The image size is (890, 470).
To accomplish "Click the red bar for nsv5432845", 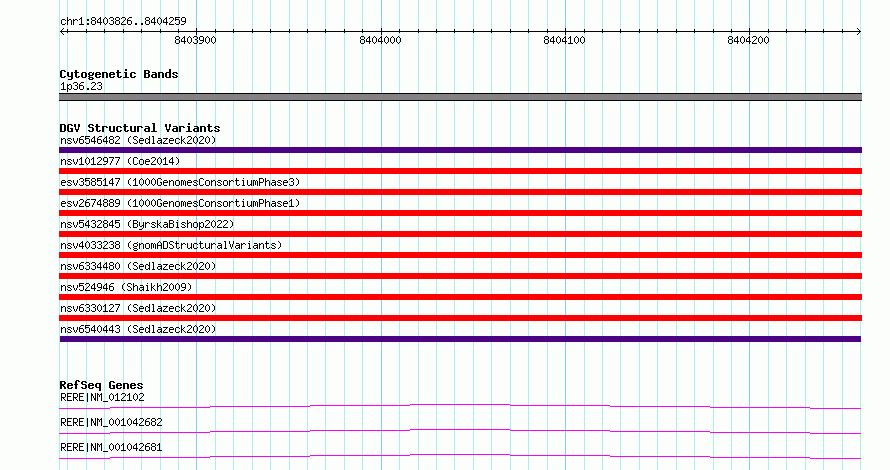I will 460,234.
